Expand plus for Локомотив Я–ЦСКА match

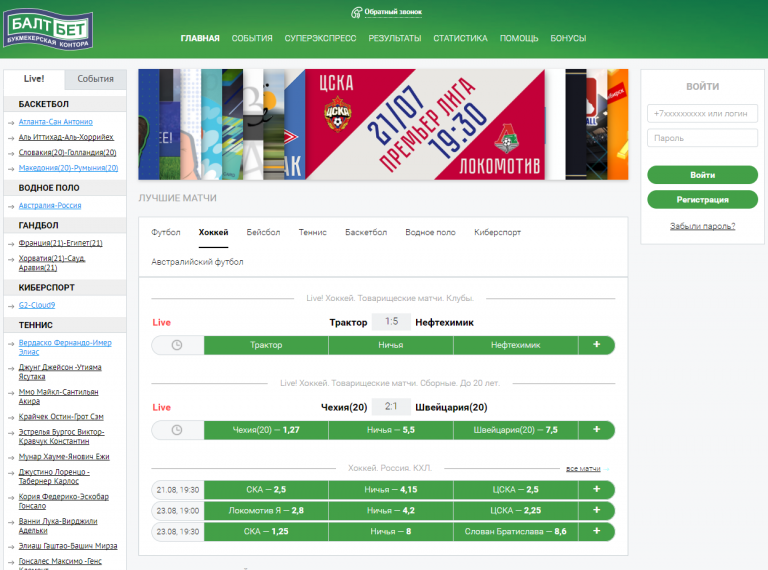click(597, 510)
